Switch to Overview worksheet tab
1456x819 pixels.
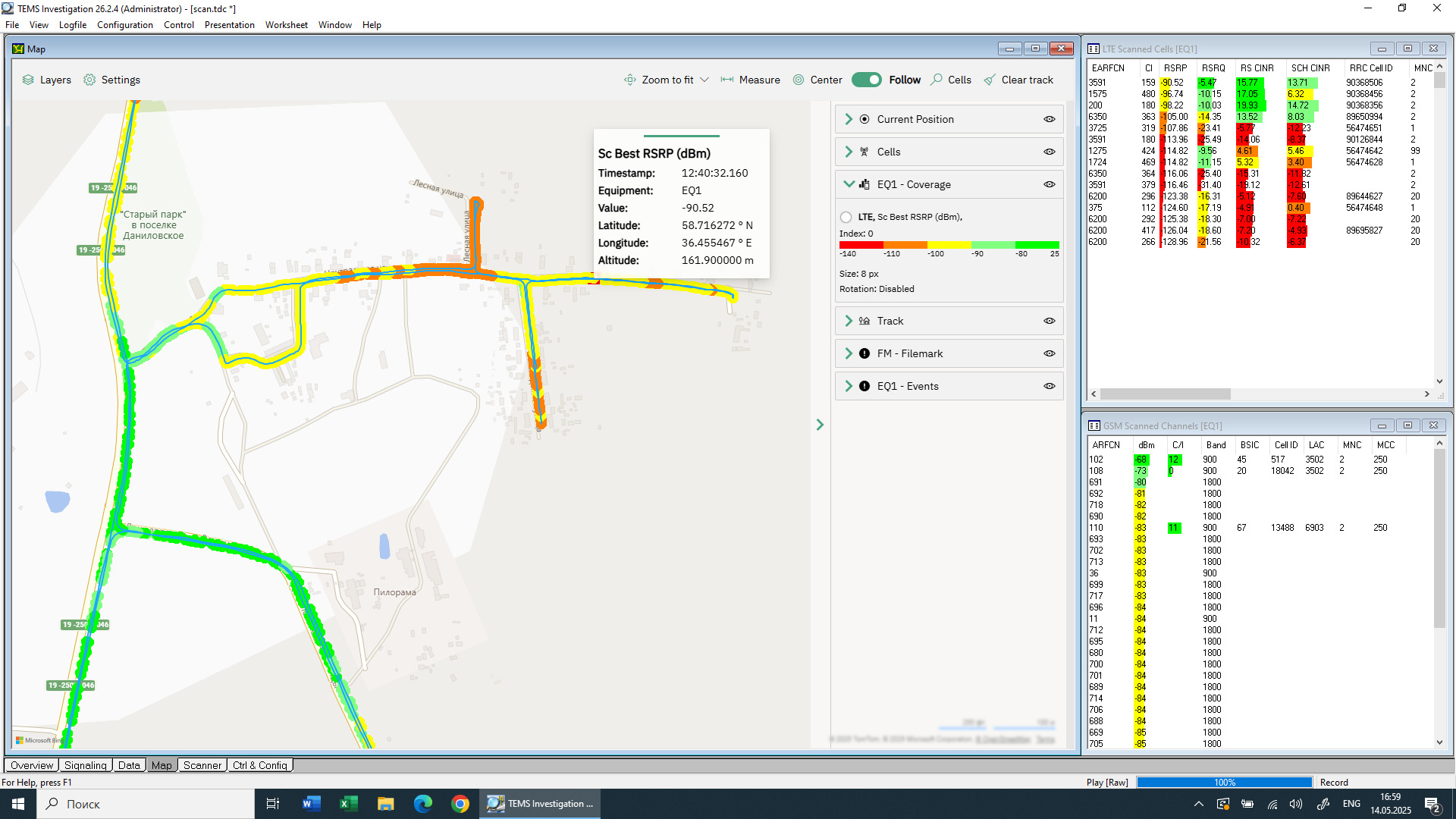tap(32, 765)
